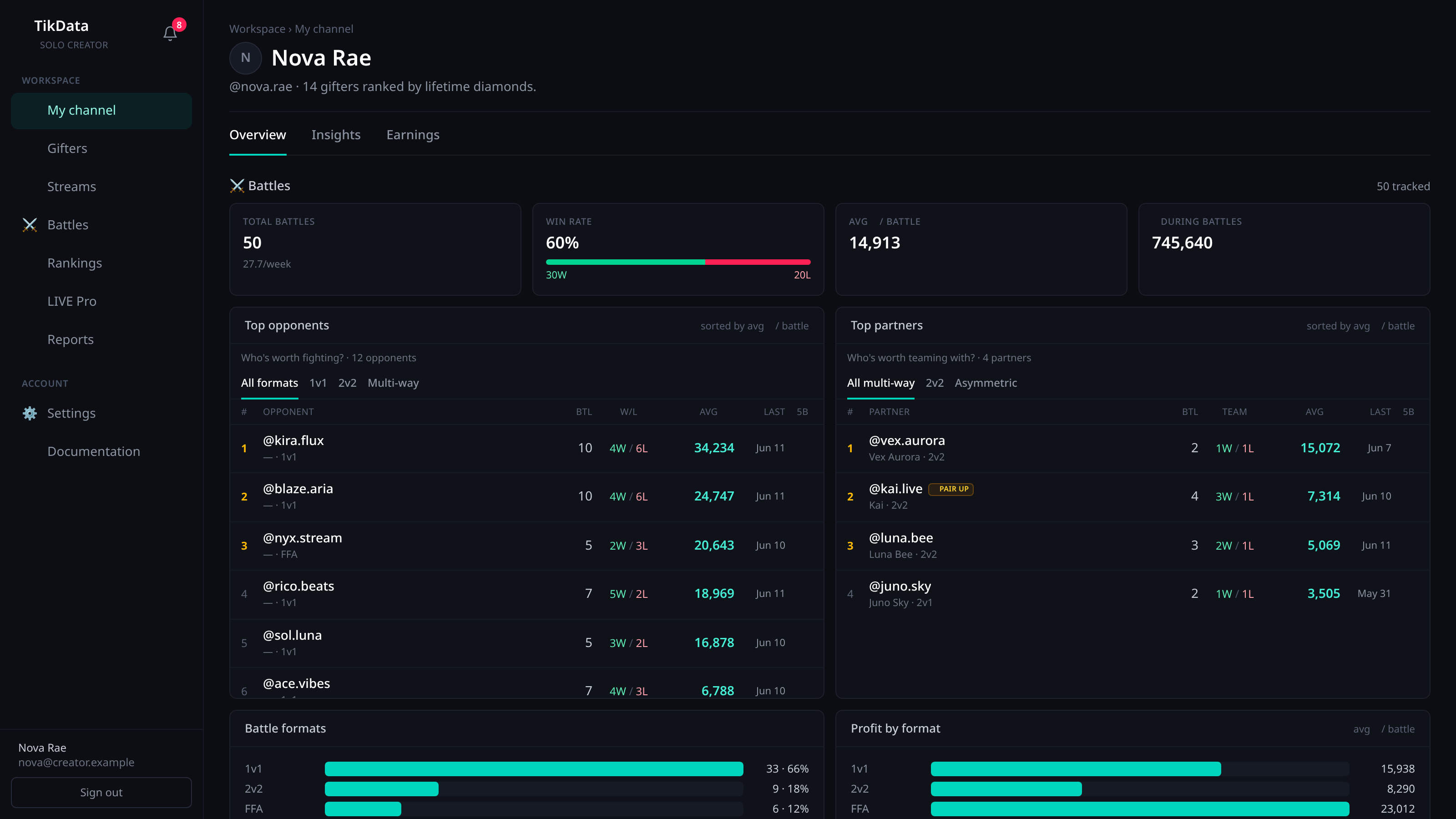Select All multi-way partners filter
The width and height of the screenshot is (1456, 819).
(x=880, y=383)
